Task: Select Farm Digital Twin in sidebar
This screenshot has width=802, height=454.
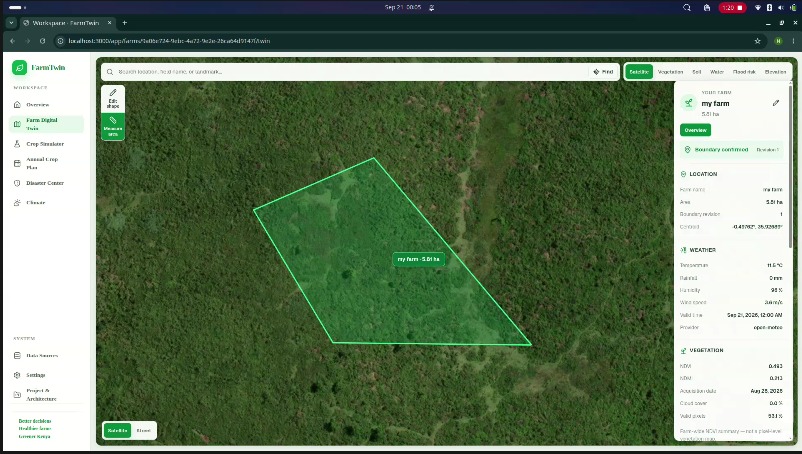Action: [46, 124]
